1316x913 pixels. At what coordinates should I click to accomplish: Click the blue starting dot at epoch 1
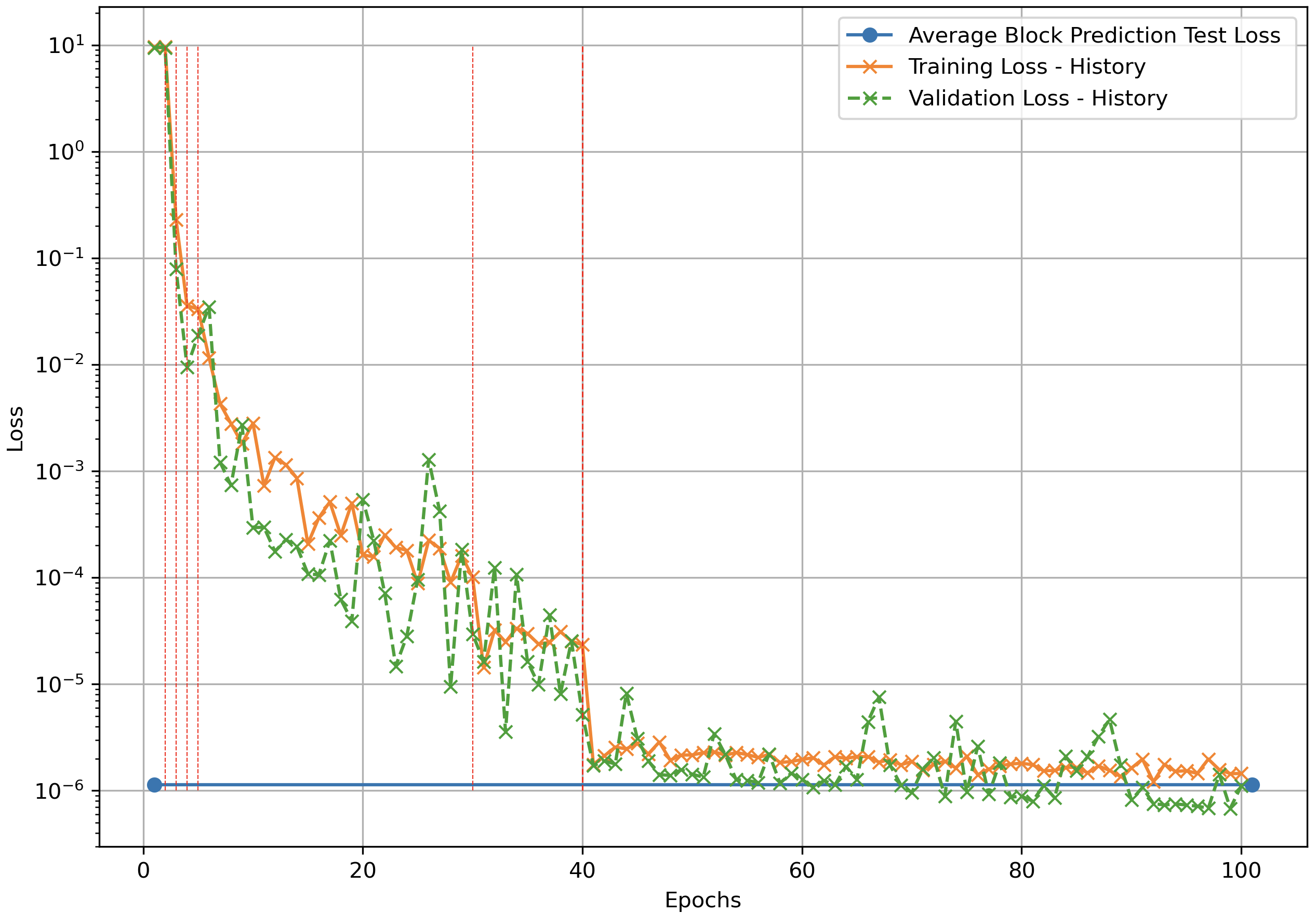pyautogui.click(x=154, y=785)
